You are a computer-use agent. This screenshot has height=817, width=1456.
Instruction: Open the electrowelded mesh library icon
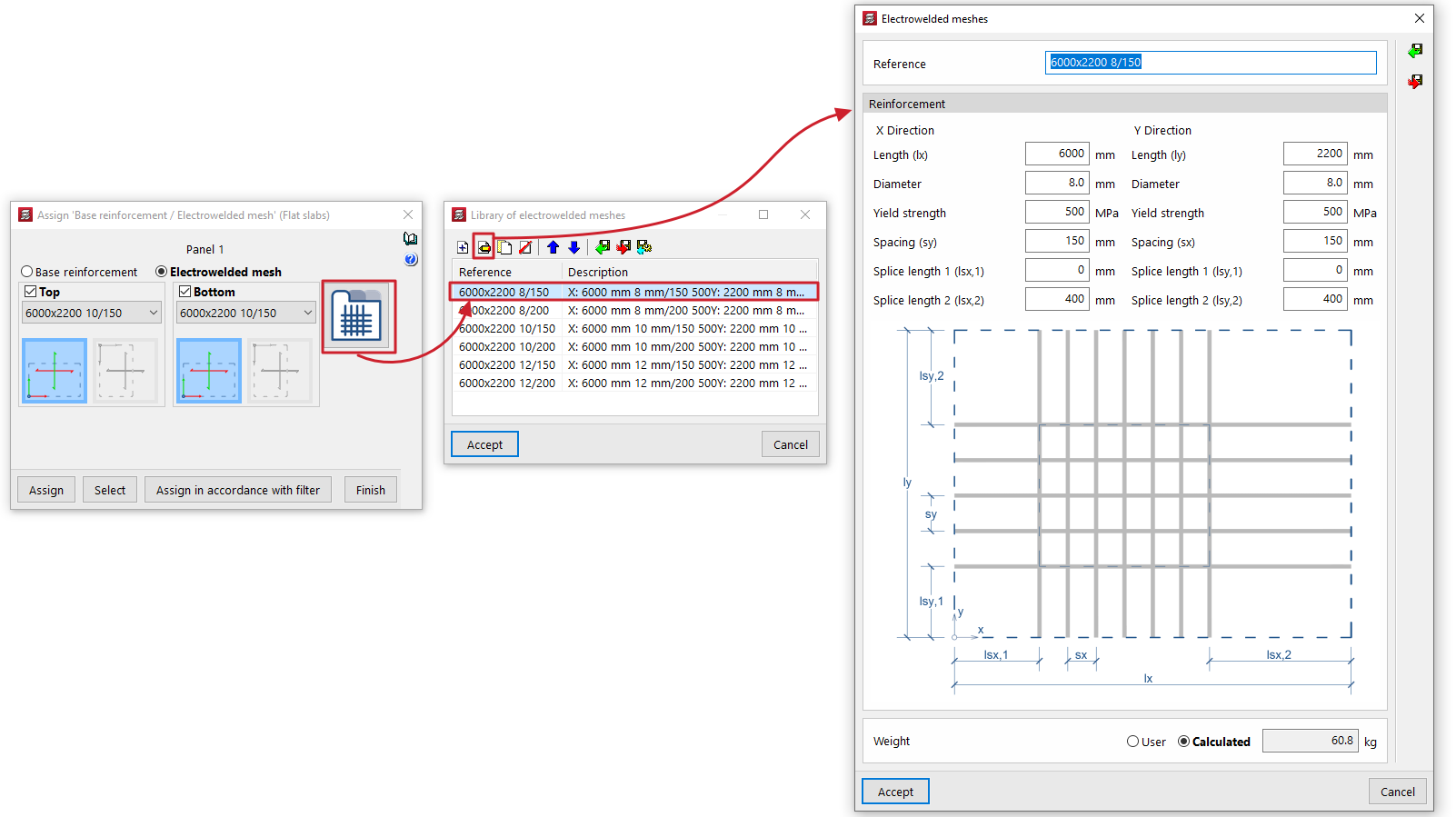pyautogui.click(x=356, y=315)
